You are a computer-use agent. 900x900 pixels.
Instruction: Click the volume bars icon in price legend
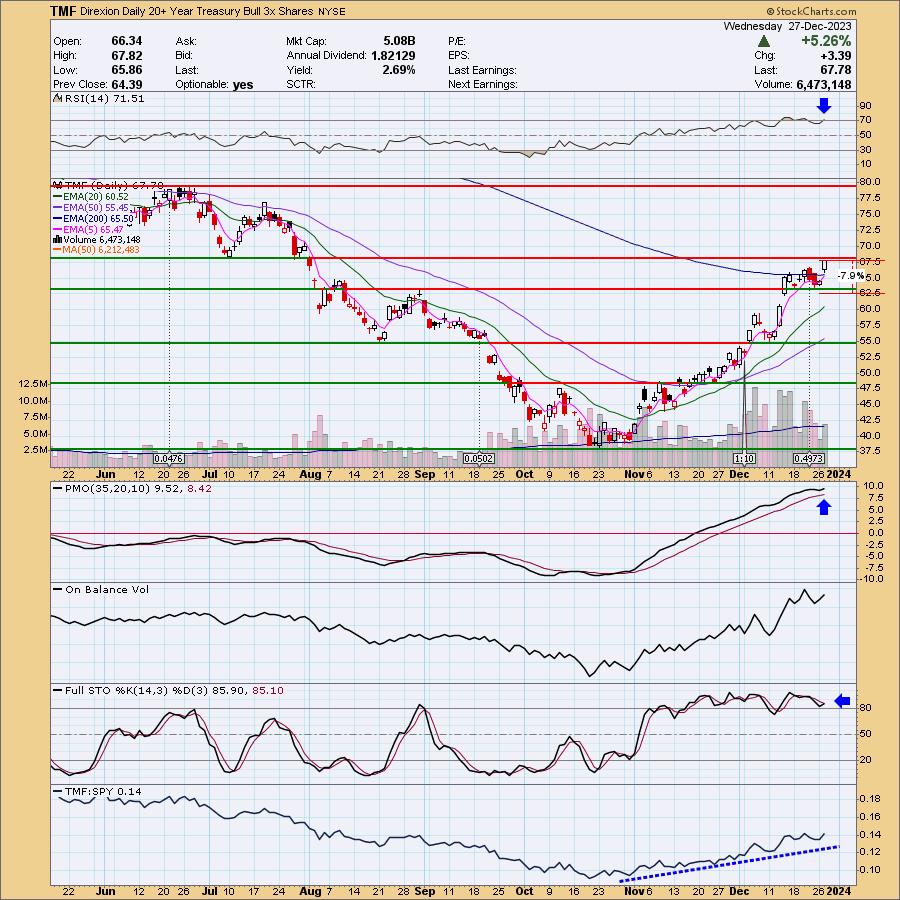[x=57, y=239]
